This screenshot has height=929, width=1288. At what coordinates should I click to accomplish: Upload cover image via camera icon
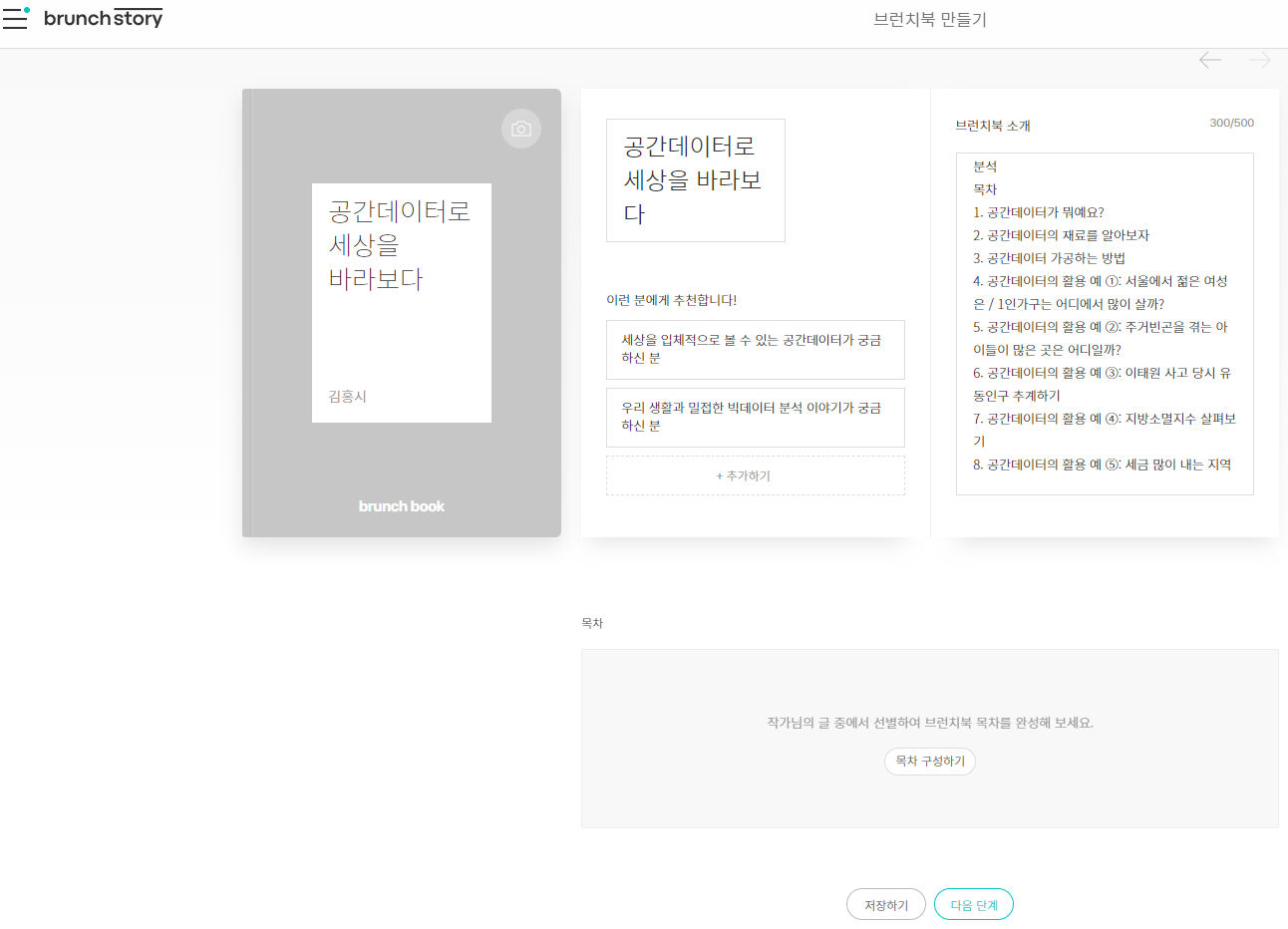click(x=521, y=129)
